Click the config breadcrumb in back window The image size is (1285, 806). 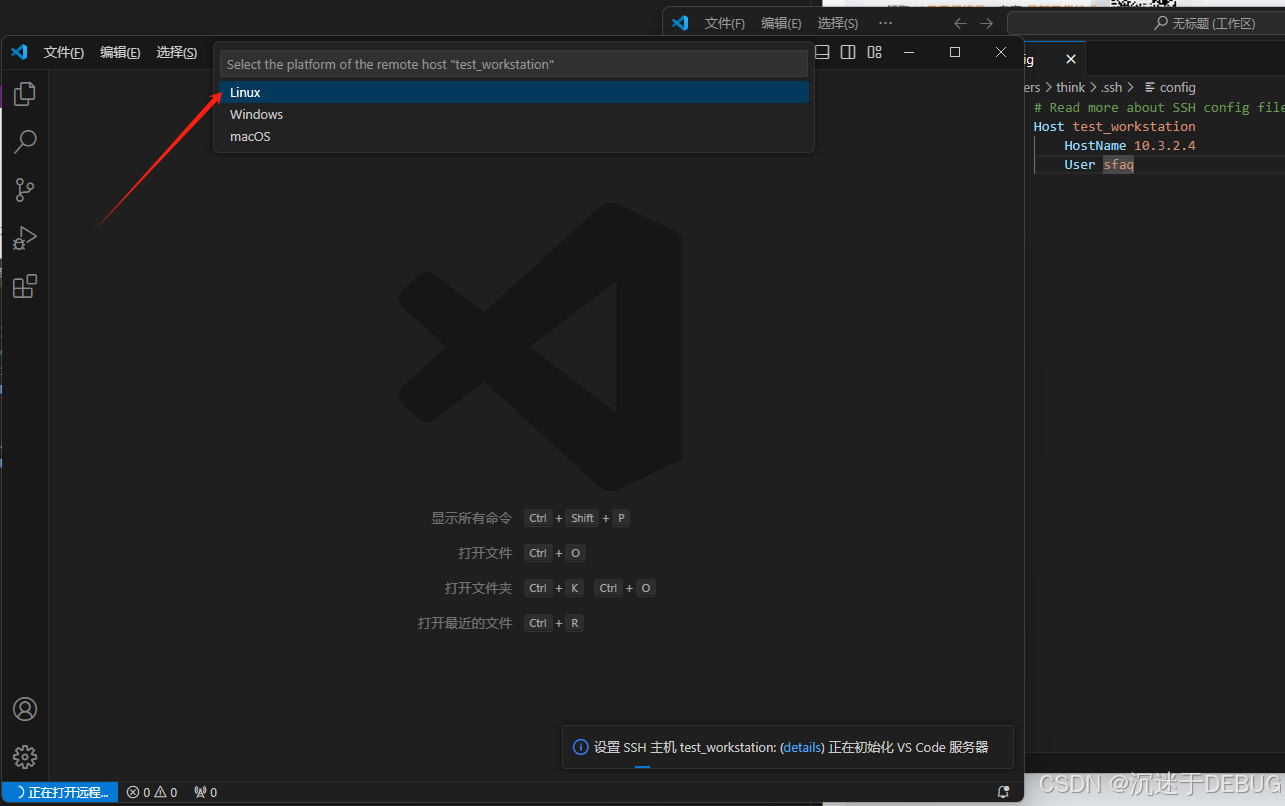1170,87
